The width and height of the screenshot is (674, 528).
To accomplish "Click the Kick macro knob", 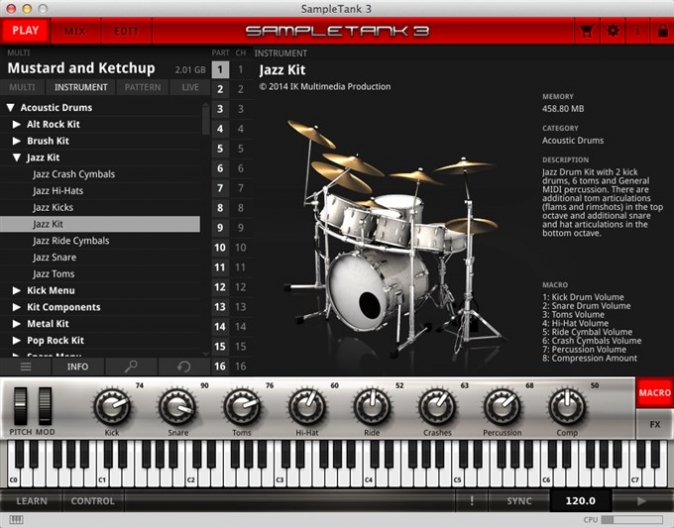I will (112, 407).
